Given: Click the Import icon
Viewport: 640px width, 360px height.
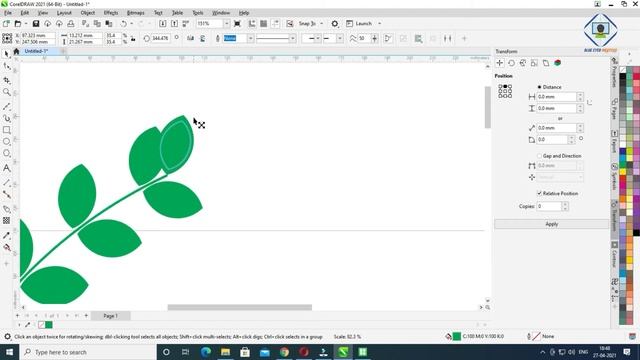Looking at the screenshot, I should point(162,24).
